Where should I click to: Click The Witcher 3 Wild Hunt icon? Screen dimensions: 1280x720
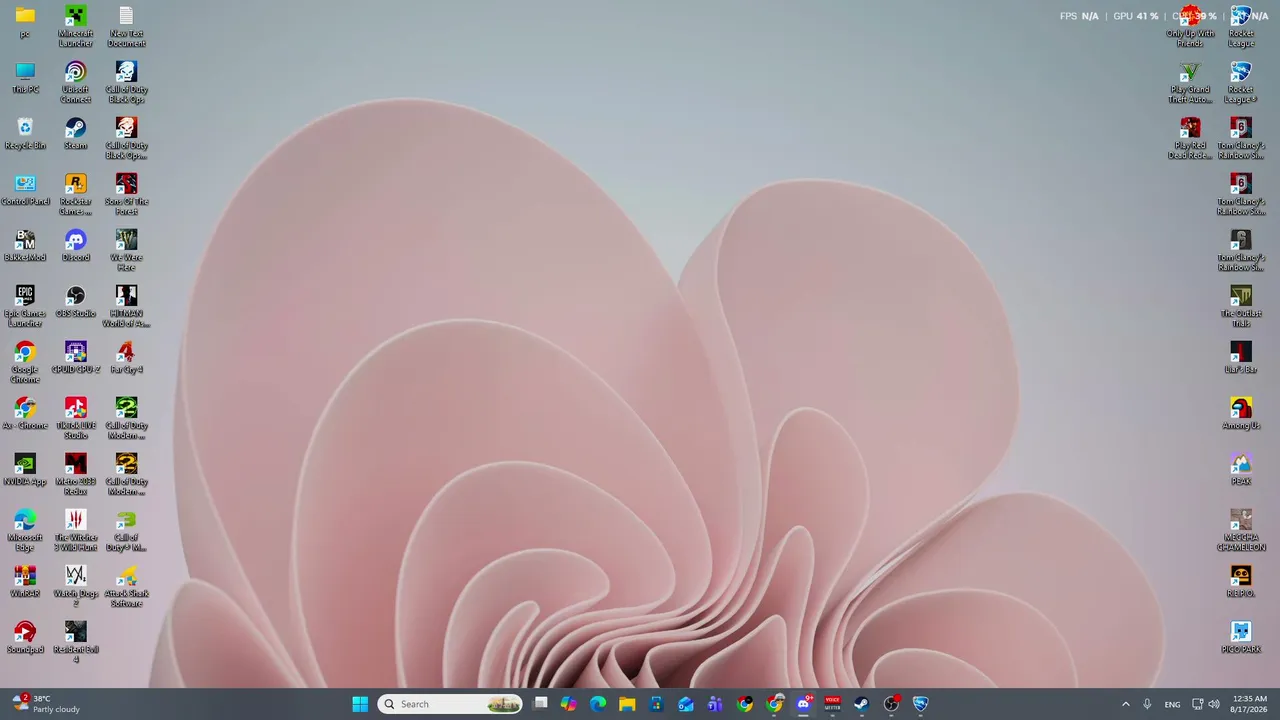pos(76,530)
